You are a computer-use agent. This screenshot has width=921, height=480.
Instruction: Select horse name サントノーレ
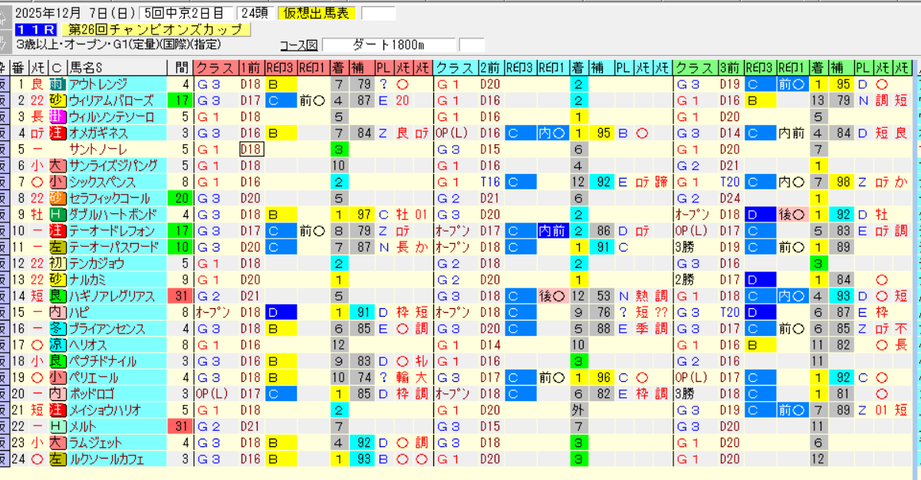(98, 149)
